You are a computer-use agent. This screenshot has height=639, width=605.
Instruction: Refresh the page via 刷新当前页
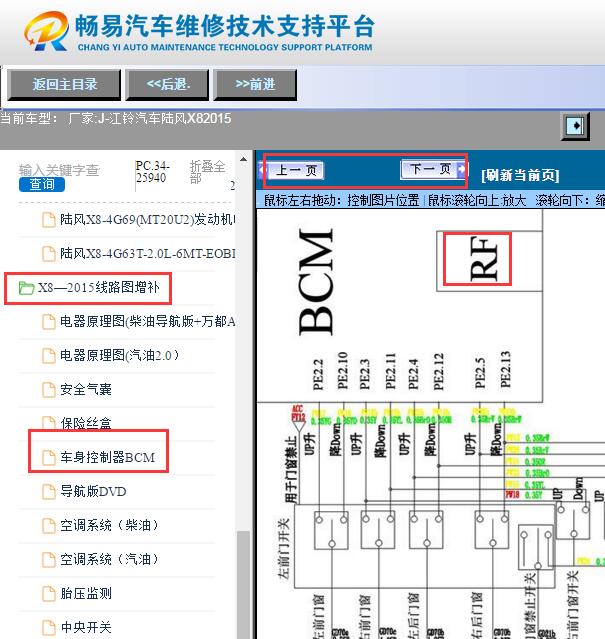click(520, 176)
